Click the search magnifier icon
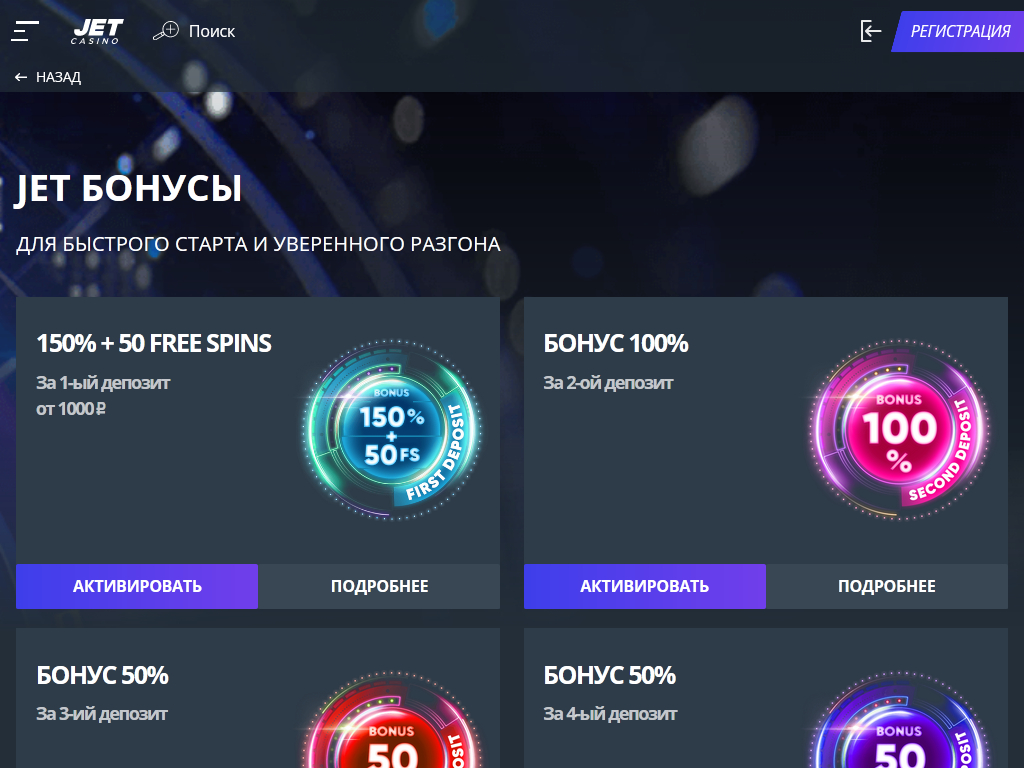 [166, 31]
